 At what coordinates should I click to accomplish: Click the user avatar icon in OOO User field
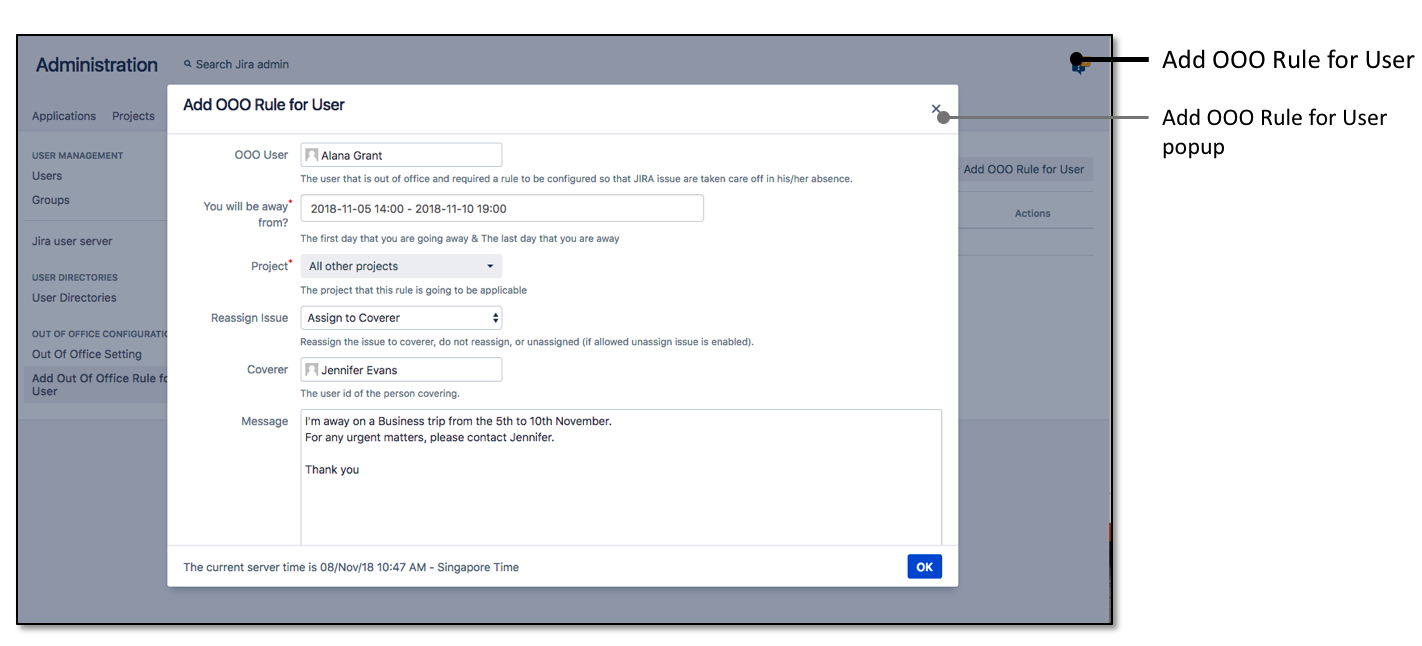pyautogui.click(x=312, y=154)
